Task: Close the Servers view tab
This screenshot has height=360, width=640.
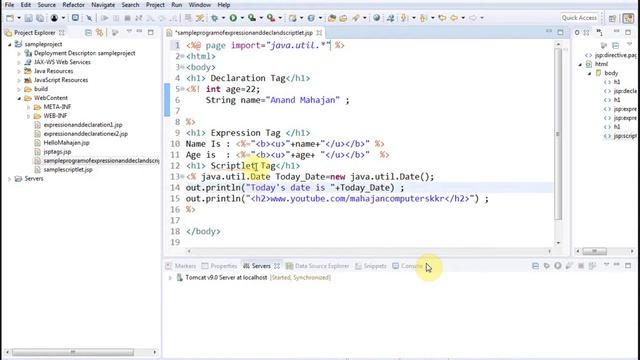Action: tap(277, 266)
